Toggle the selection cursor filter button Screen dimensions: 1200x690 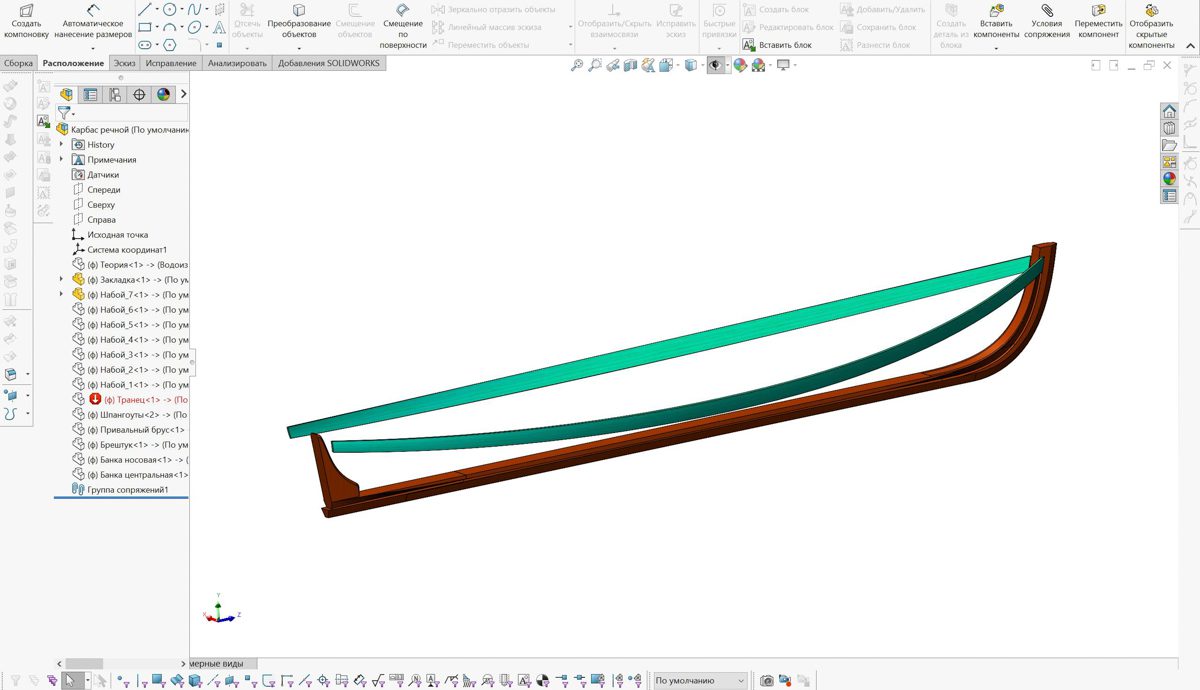click(70, 681)
